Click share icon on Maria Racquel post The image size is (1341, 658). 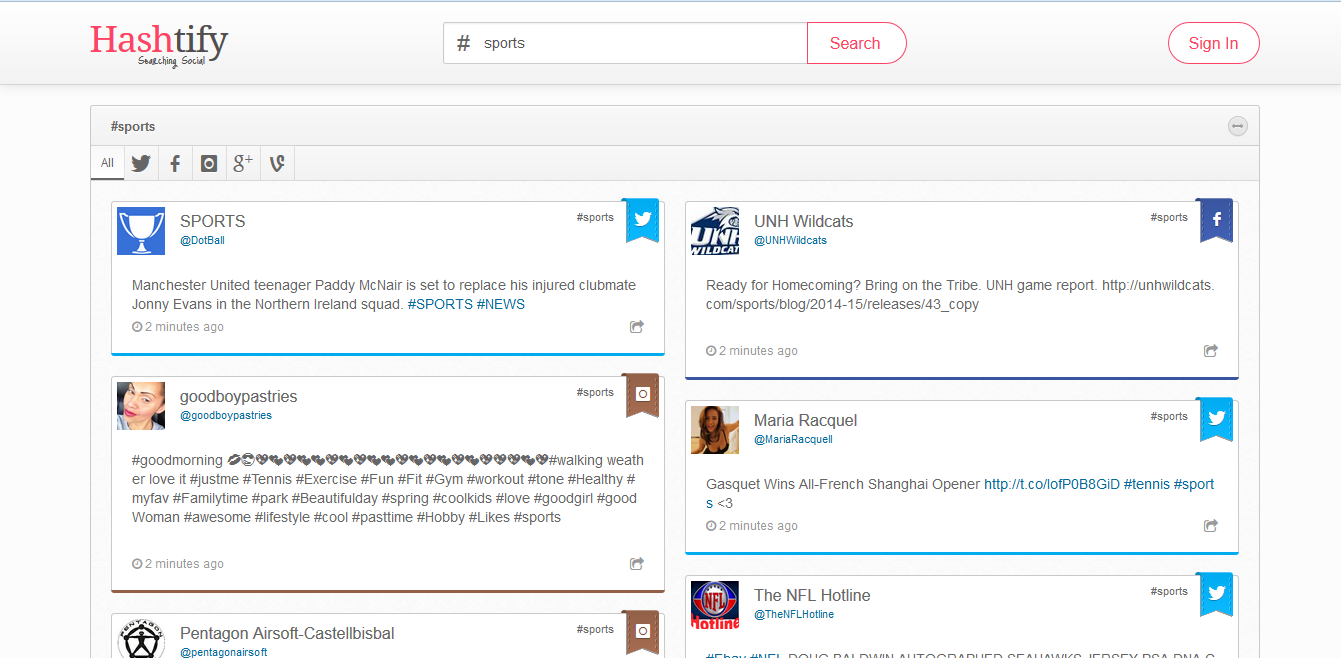click(x=1211, y=526)
